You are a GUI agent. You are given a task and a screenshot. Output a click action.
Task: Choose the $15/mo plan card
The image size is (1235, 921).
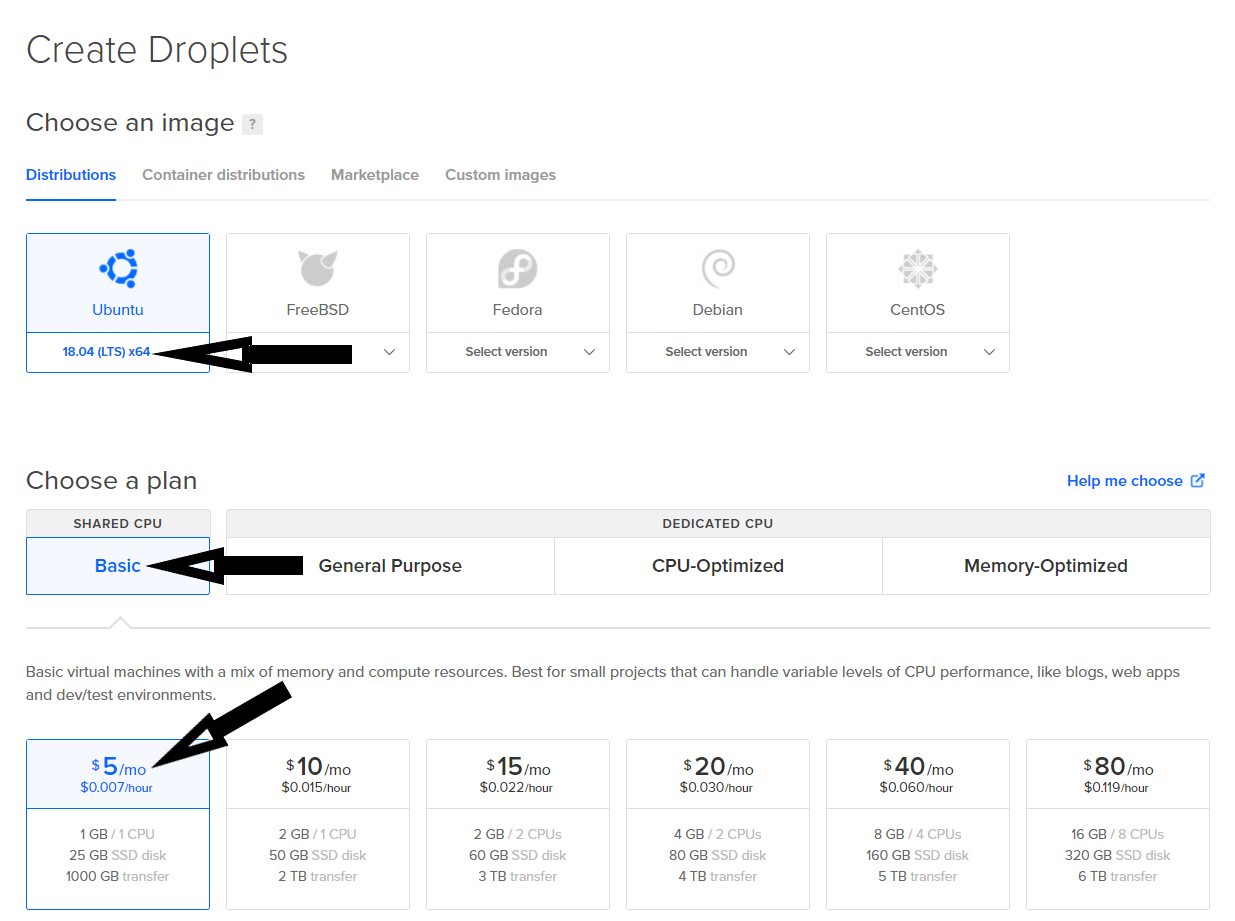pyautogui.click(x=518, y=825)
